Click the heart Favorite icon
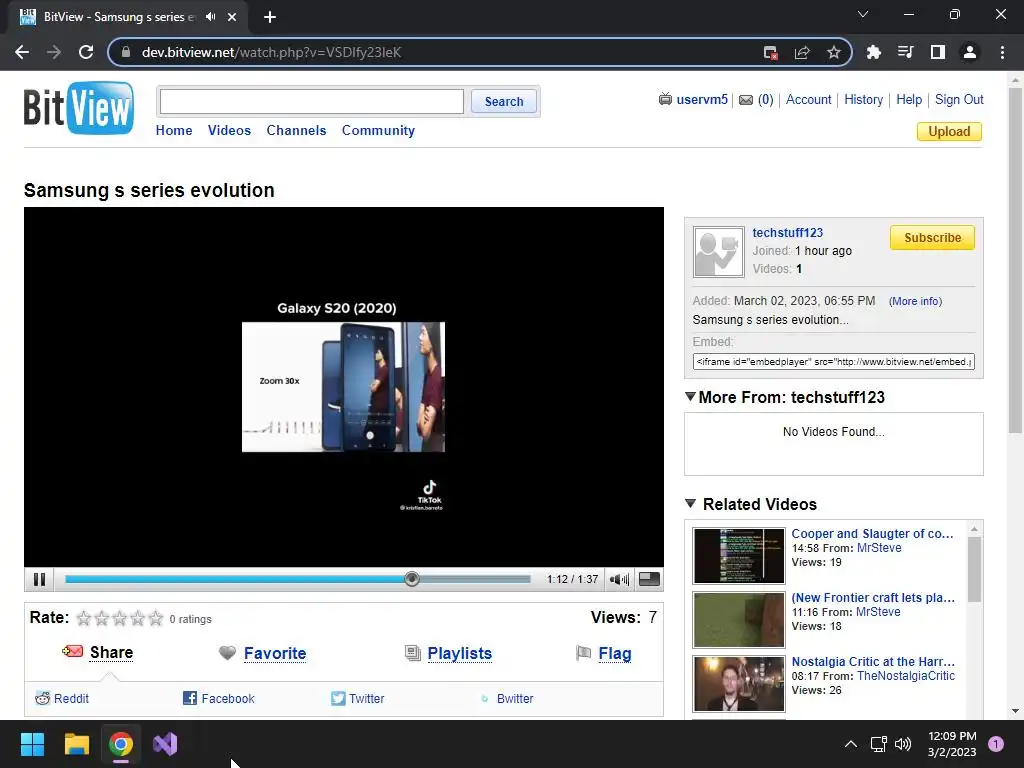This screenshot has height=768, width=1024. (227, 653)
